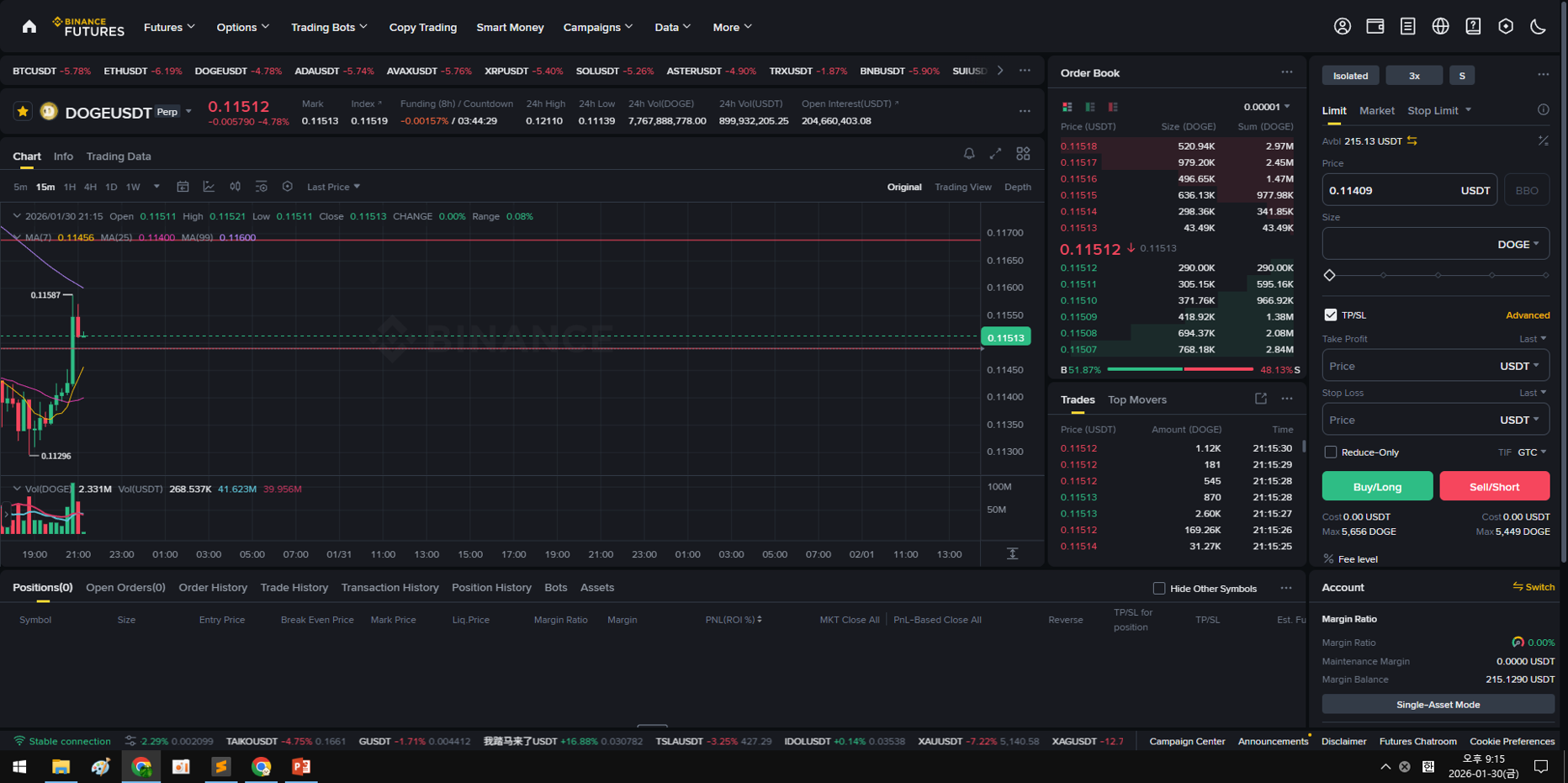Open Last Price chart dropdown
The height and width of the screenshot is (783, 1568).
(x=333, y=187)
